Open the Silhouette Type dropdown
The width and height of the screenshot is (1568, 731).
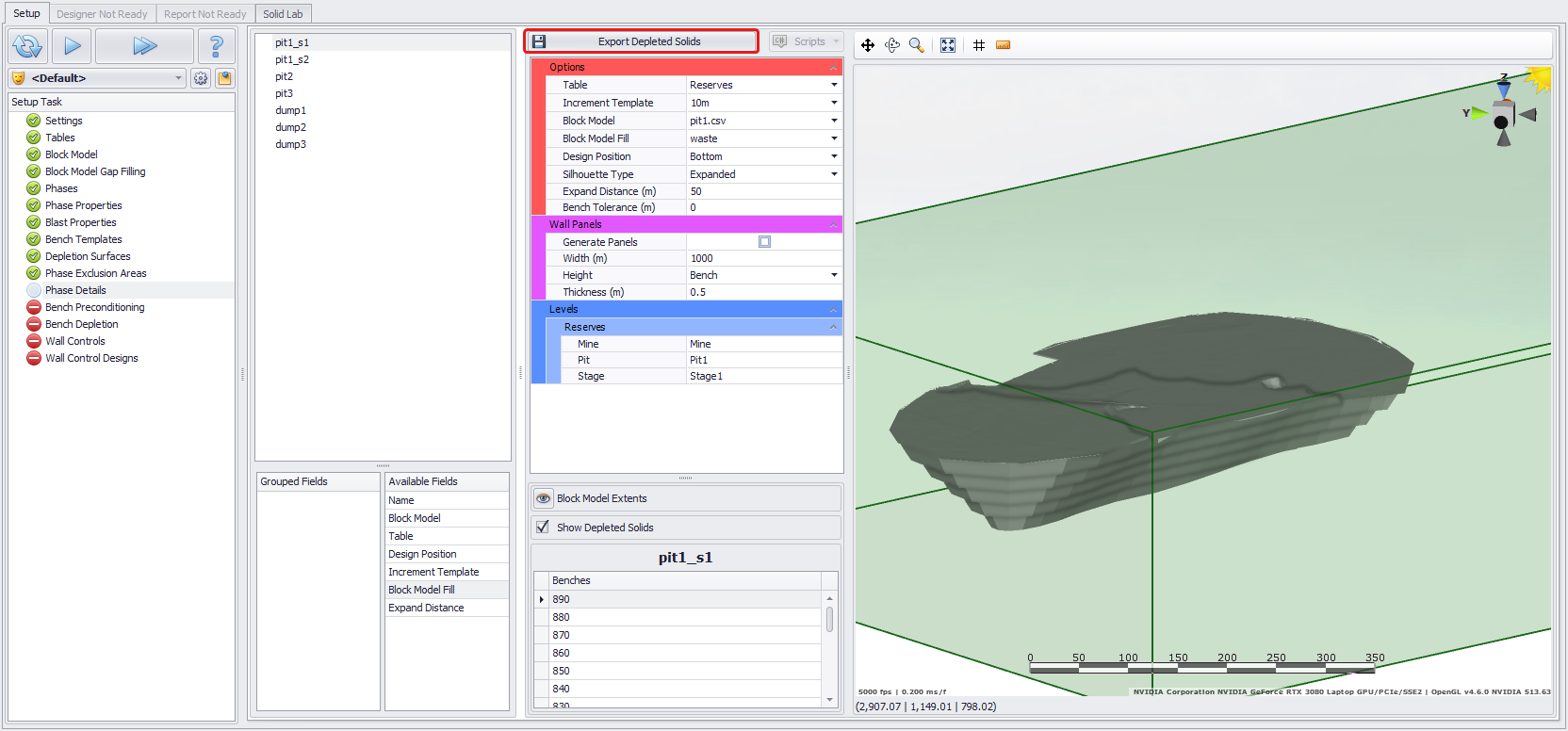pyautogui.click(x=834, y=174)
